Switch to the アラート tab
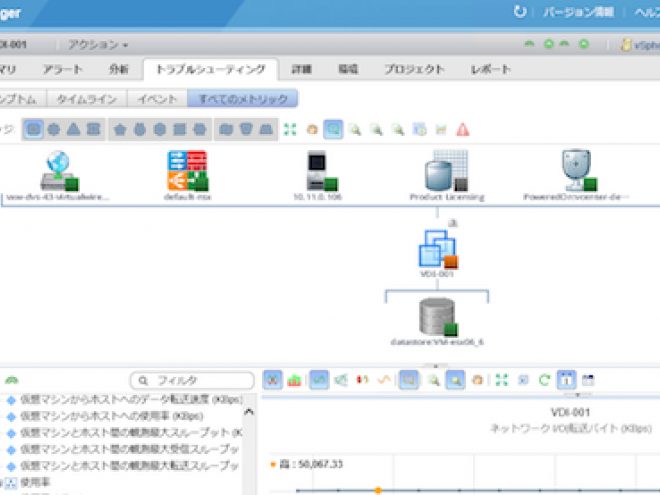 point(63,69)
